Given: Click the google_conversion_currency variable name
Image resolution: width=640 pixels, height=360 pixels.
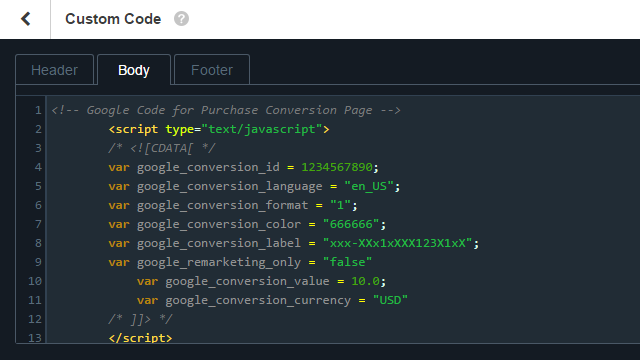Looking at the screenshot, I should [258, 300].
